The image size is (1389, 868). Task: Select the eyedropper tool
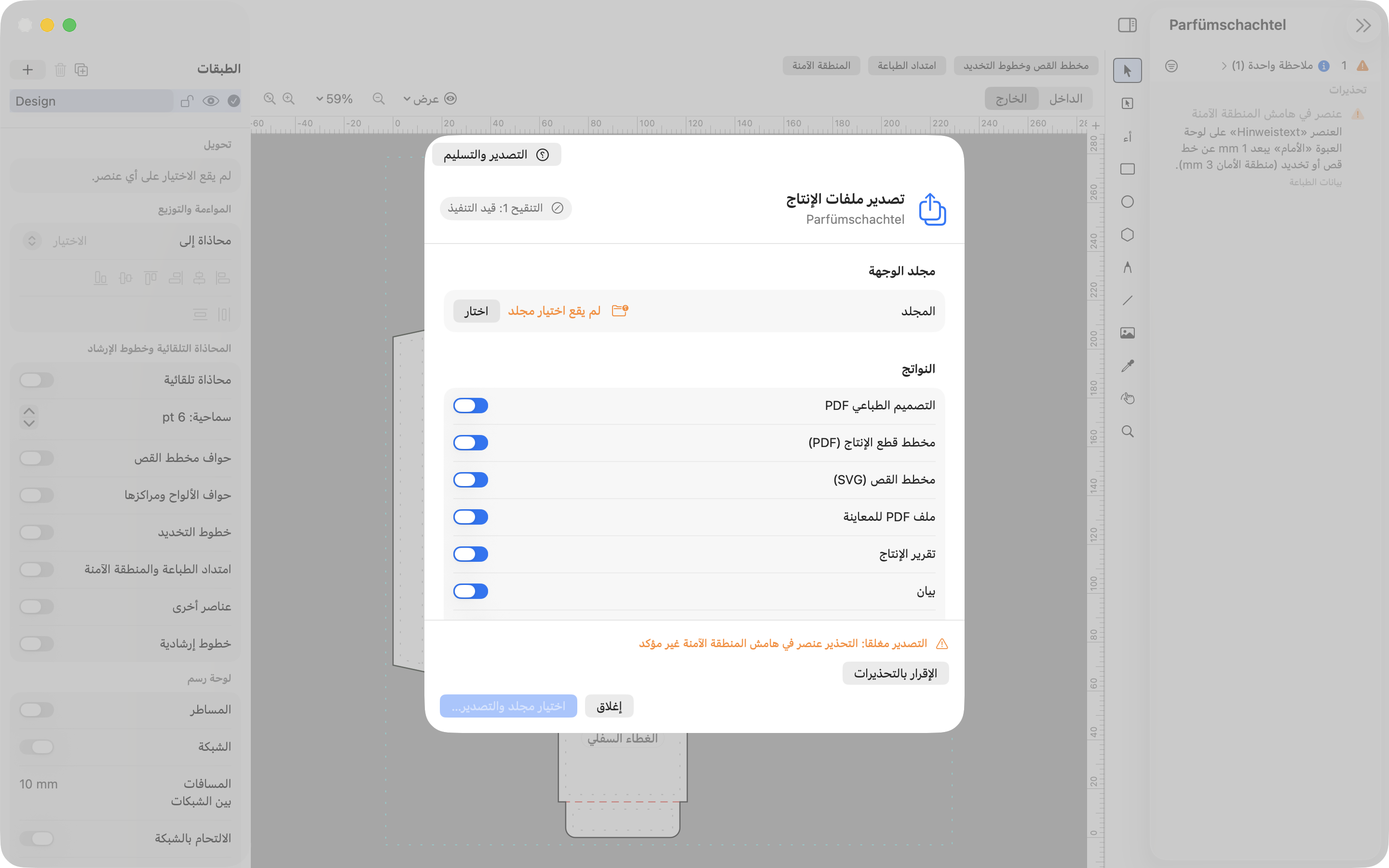click(x=1127, y=366)
